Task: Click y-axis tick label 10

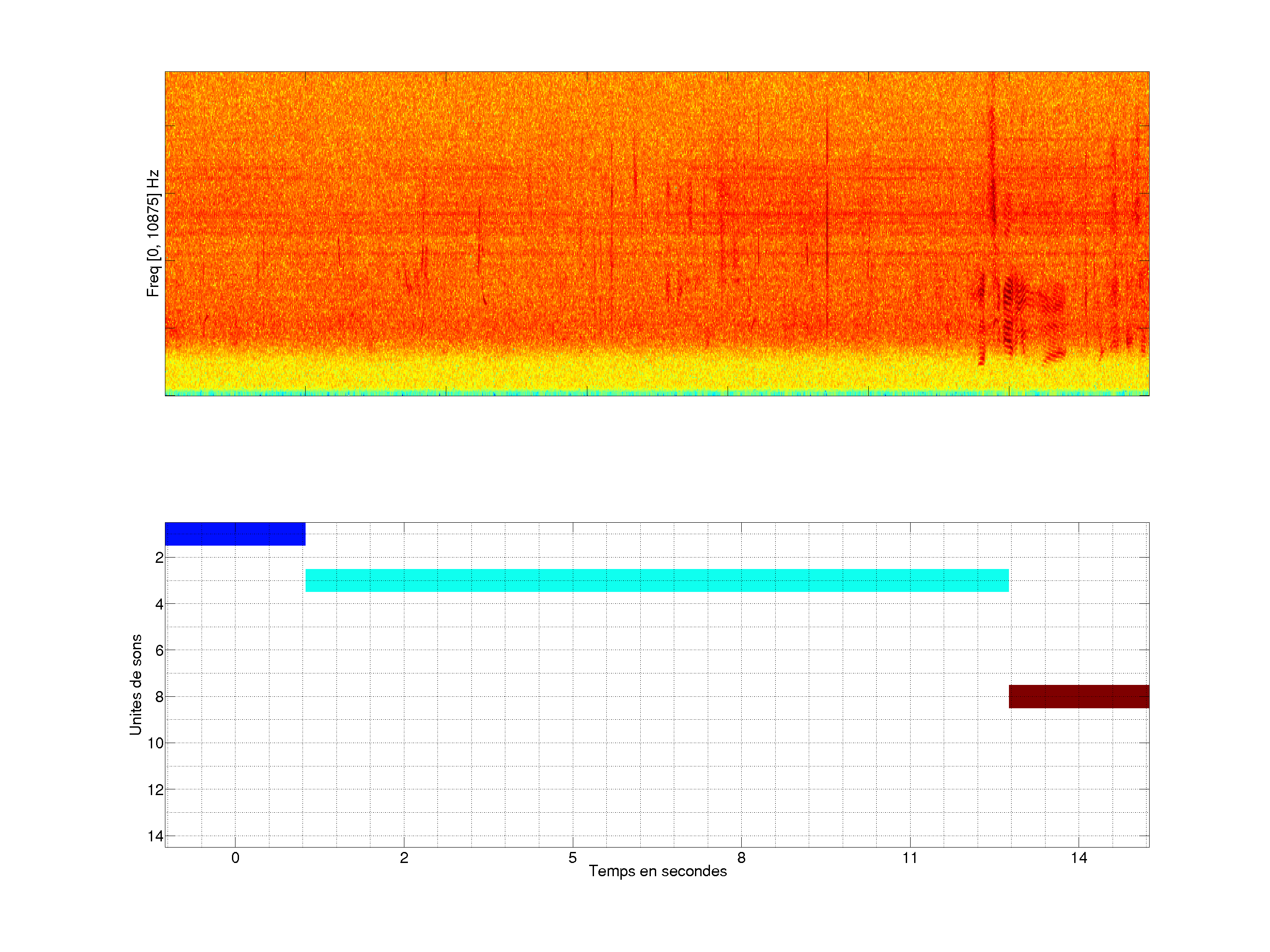Action: point(156,743)
